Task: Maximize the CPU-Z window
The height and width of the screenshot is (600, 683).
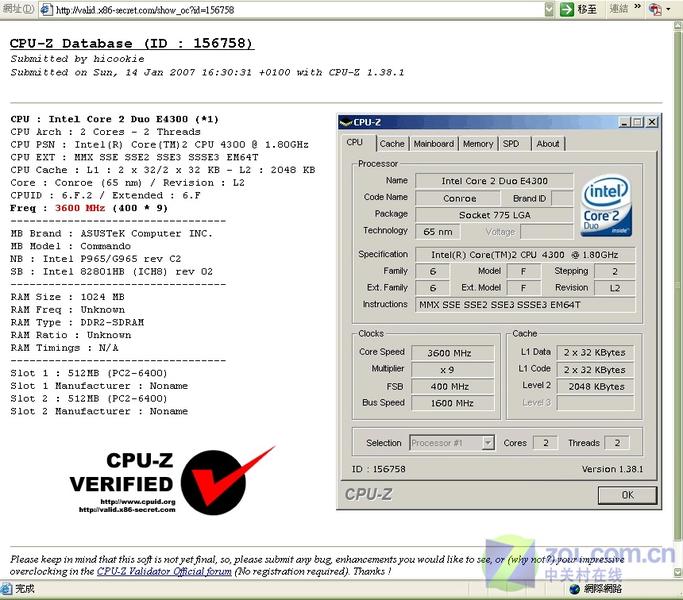Action: pos(637,122)
